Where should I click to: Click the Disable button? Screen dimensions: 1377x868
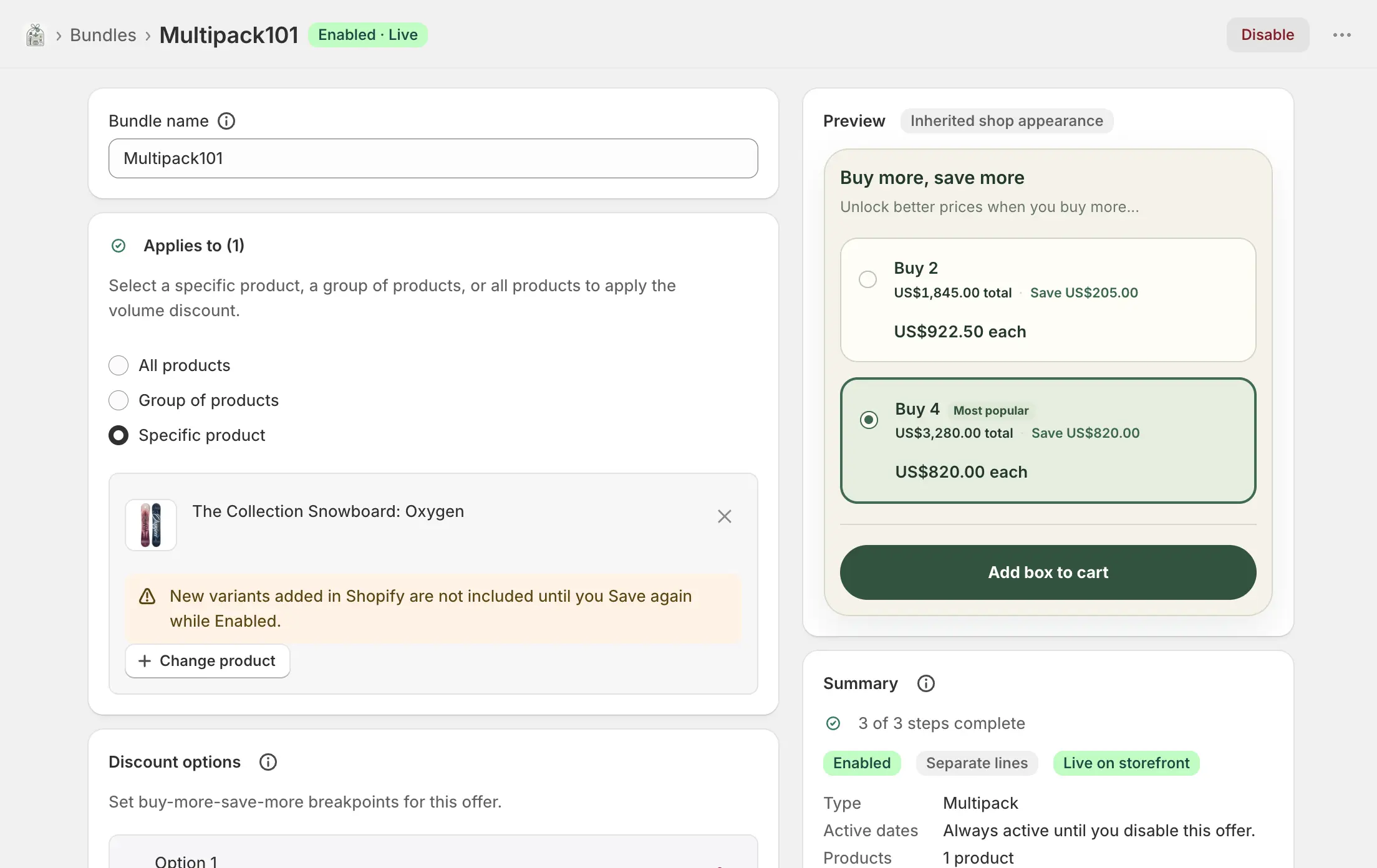[1267, 35]
